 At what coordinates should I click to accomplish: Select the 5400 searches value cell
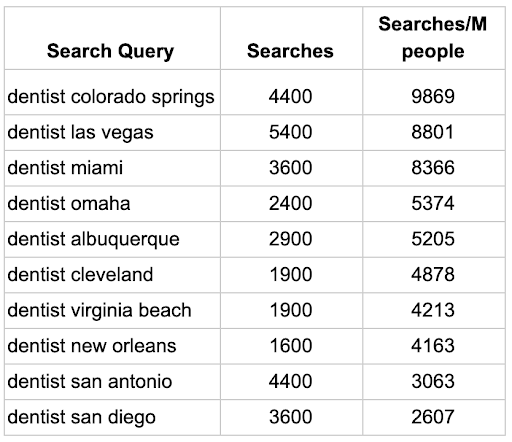[x=291, y=133]
